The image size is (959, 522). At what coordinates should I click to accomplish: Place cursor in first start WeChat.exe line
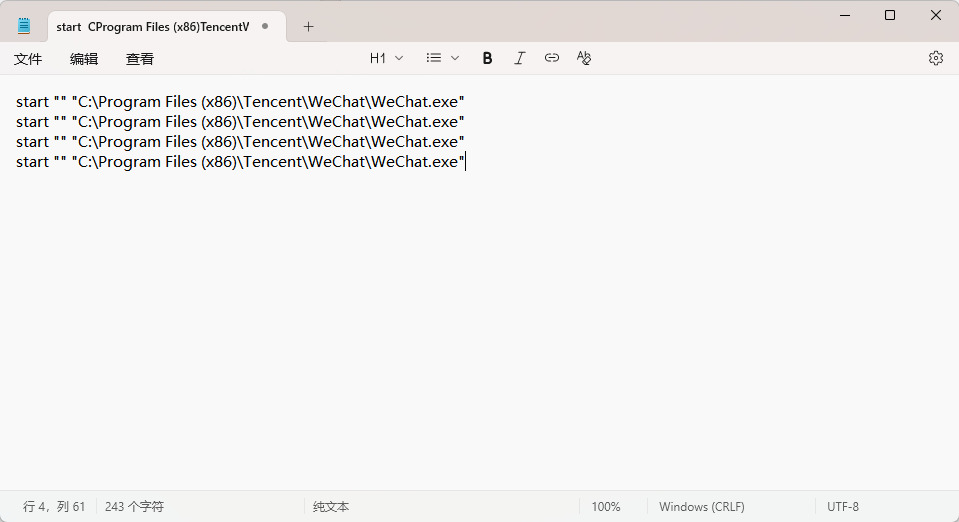pyautogui.click(x=240, y=102)
